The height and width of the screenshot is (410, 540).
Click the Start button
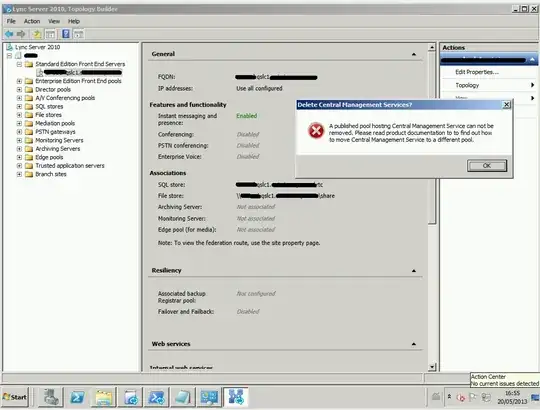[15, 397]
